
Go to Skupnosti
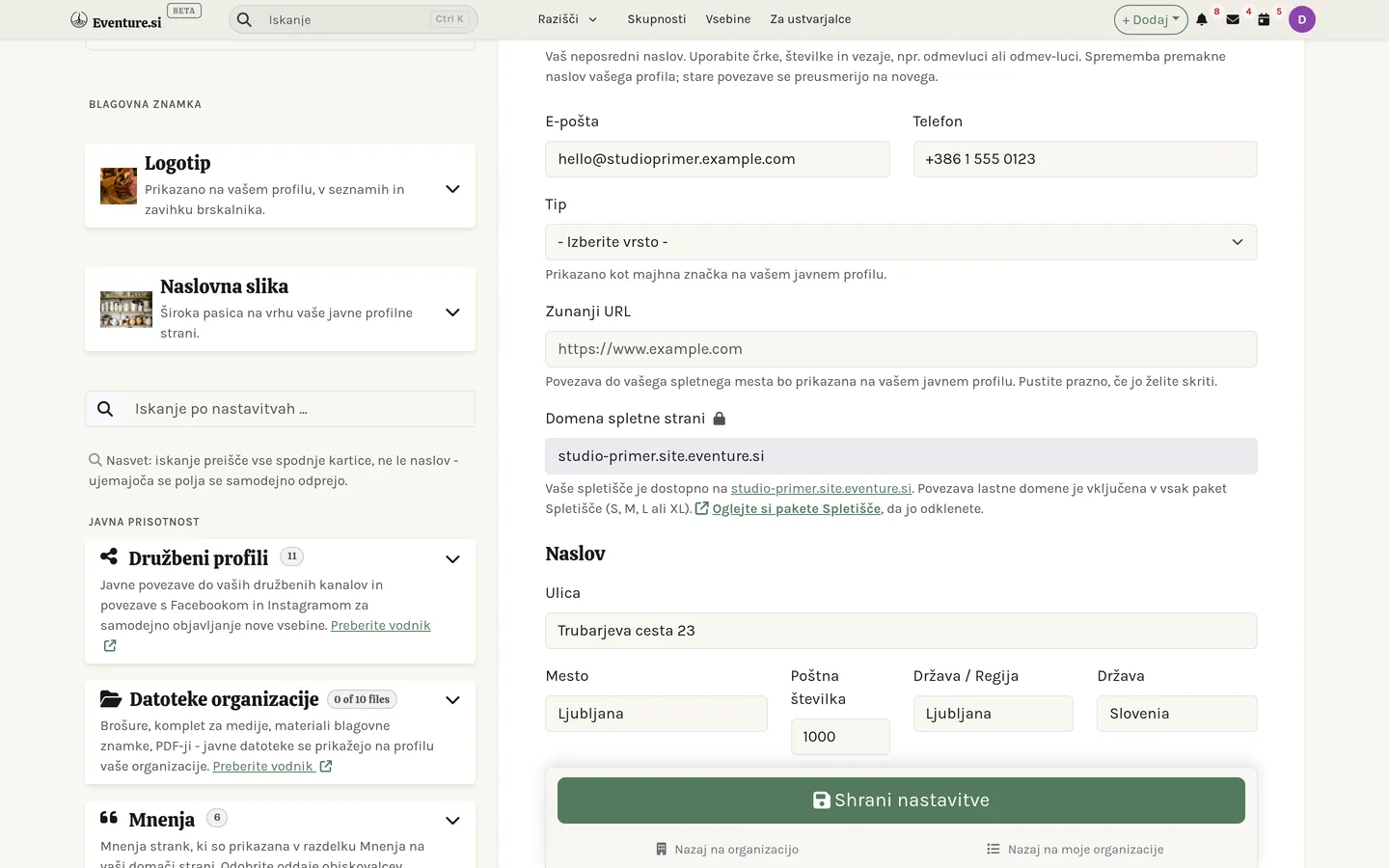(657, 19)
